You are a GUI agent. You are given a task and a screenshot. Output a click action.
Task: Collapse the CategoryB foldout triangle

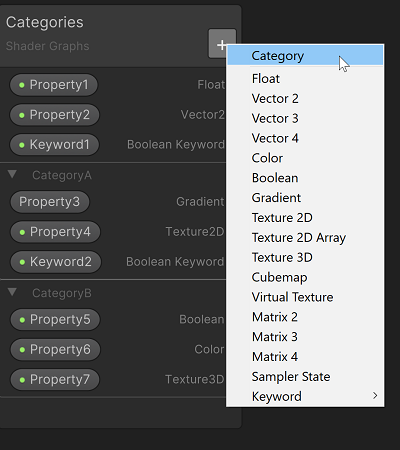tap(12, 292)
